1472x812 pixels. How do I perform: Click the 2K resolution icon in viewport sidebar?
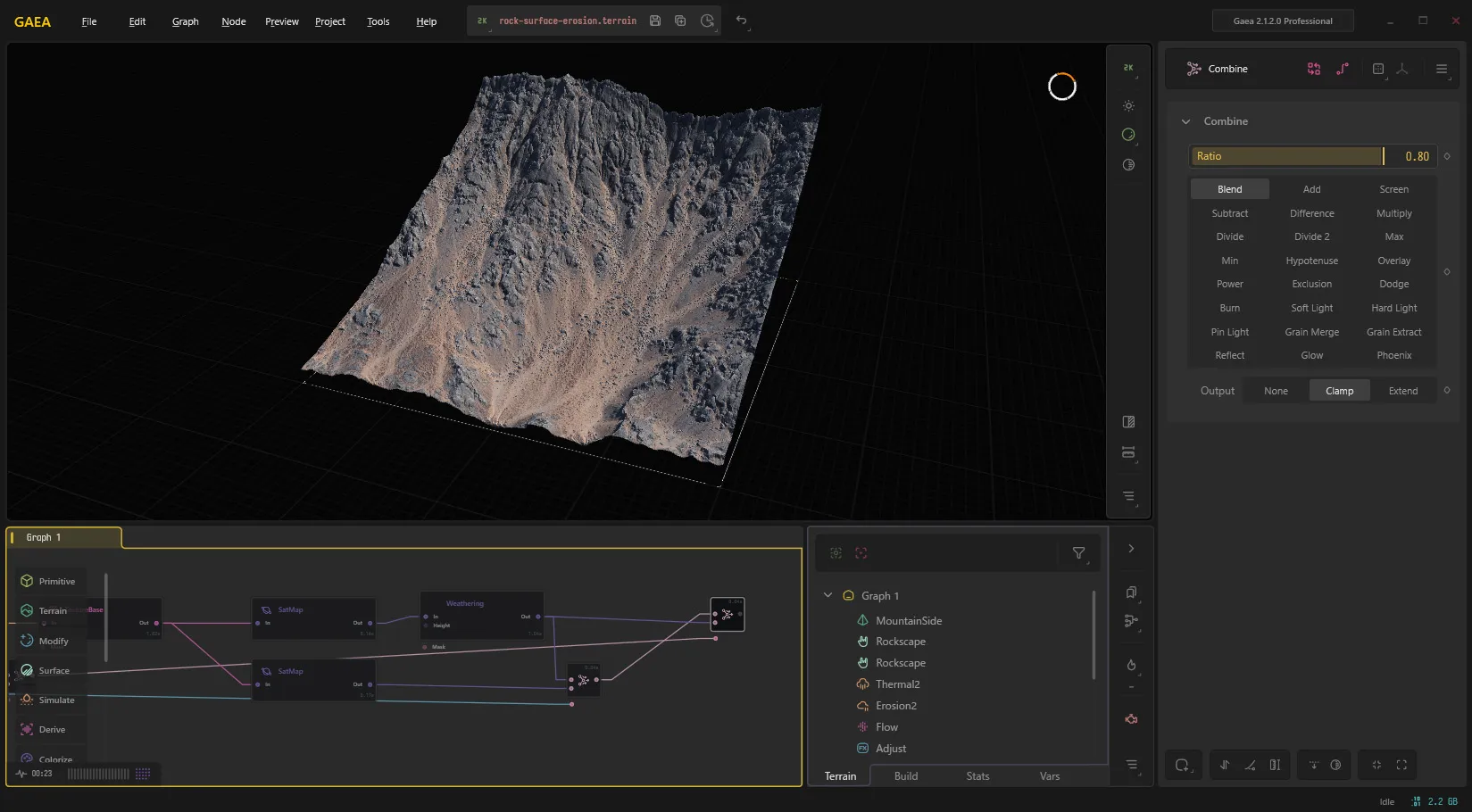[x=1128, y=68]
